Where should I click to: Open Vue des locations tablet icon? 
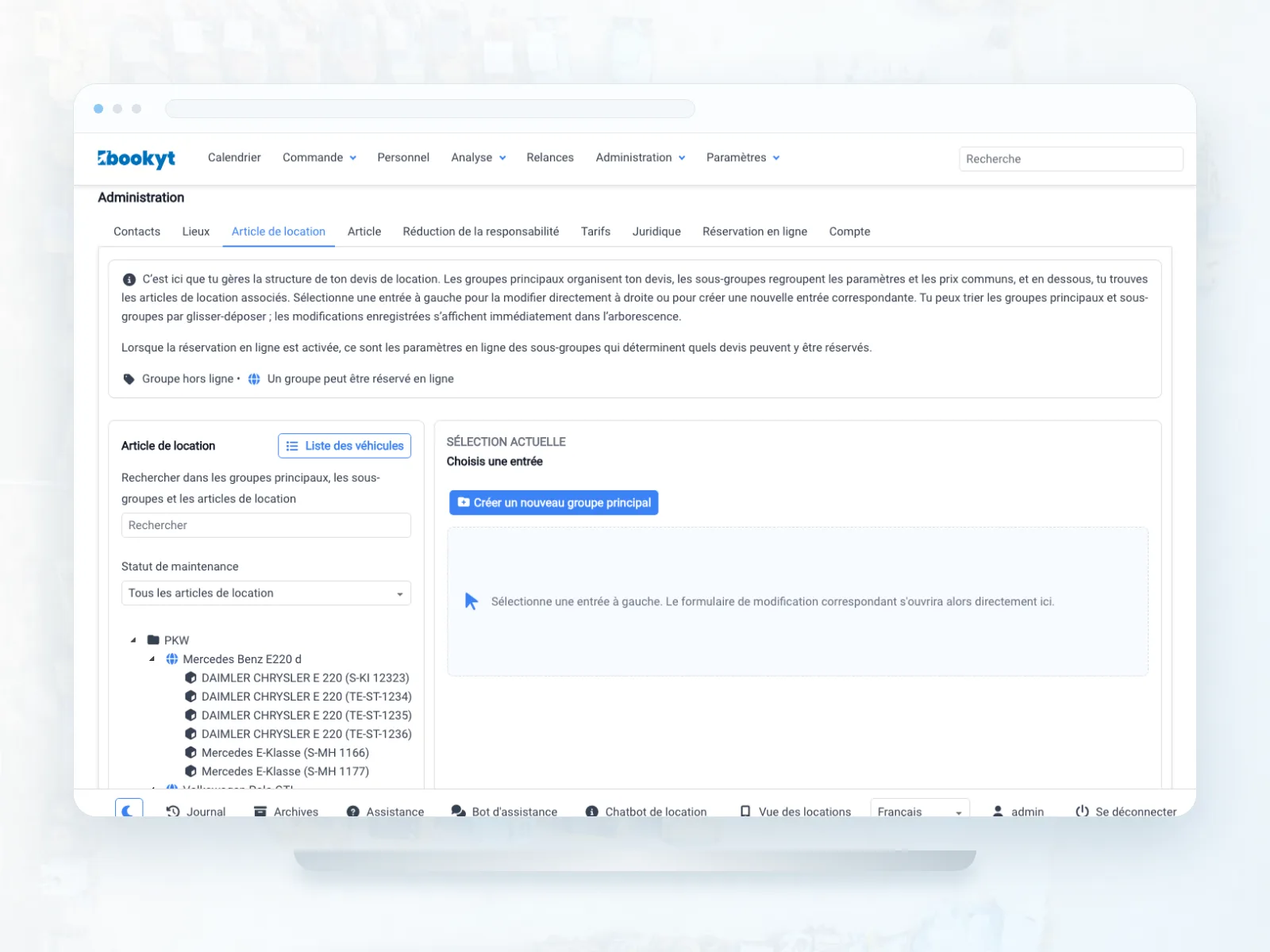745,811
